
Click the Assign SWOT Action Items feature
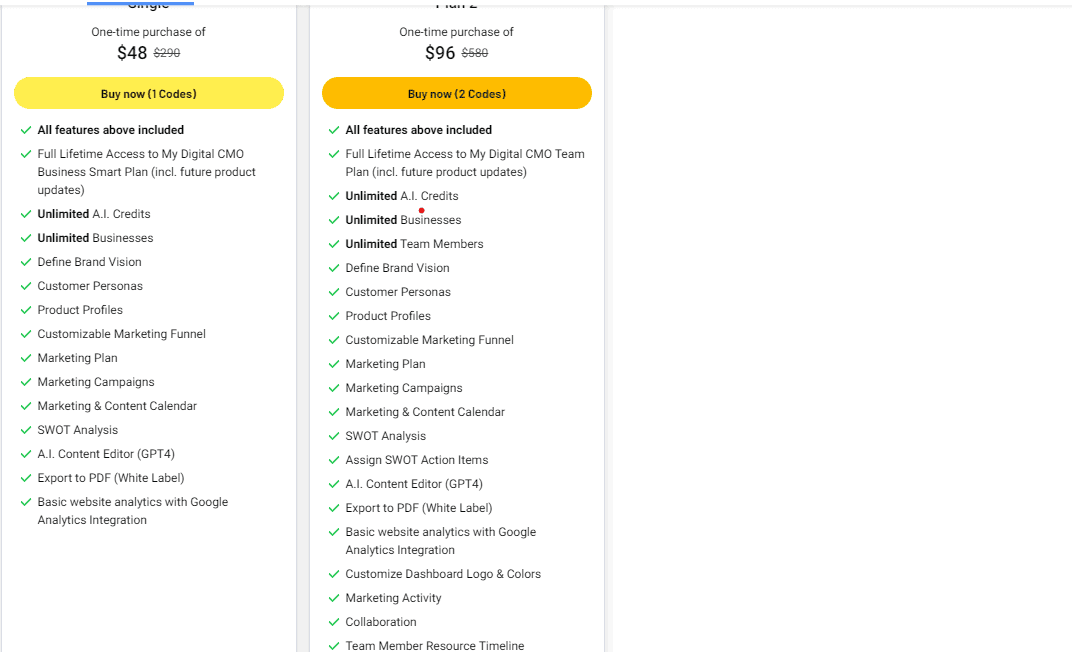417,460
